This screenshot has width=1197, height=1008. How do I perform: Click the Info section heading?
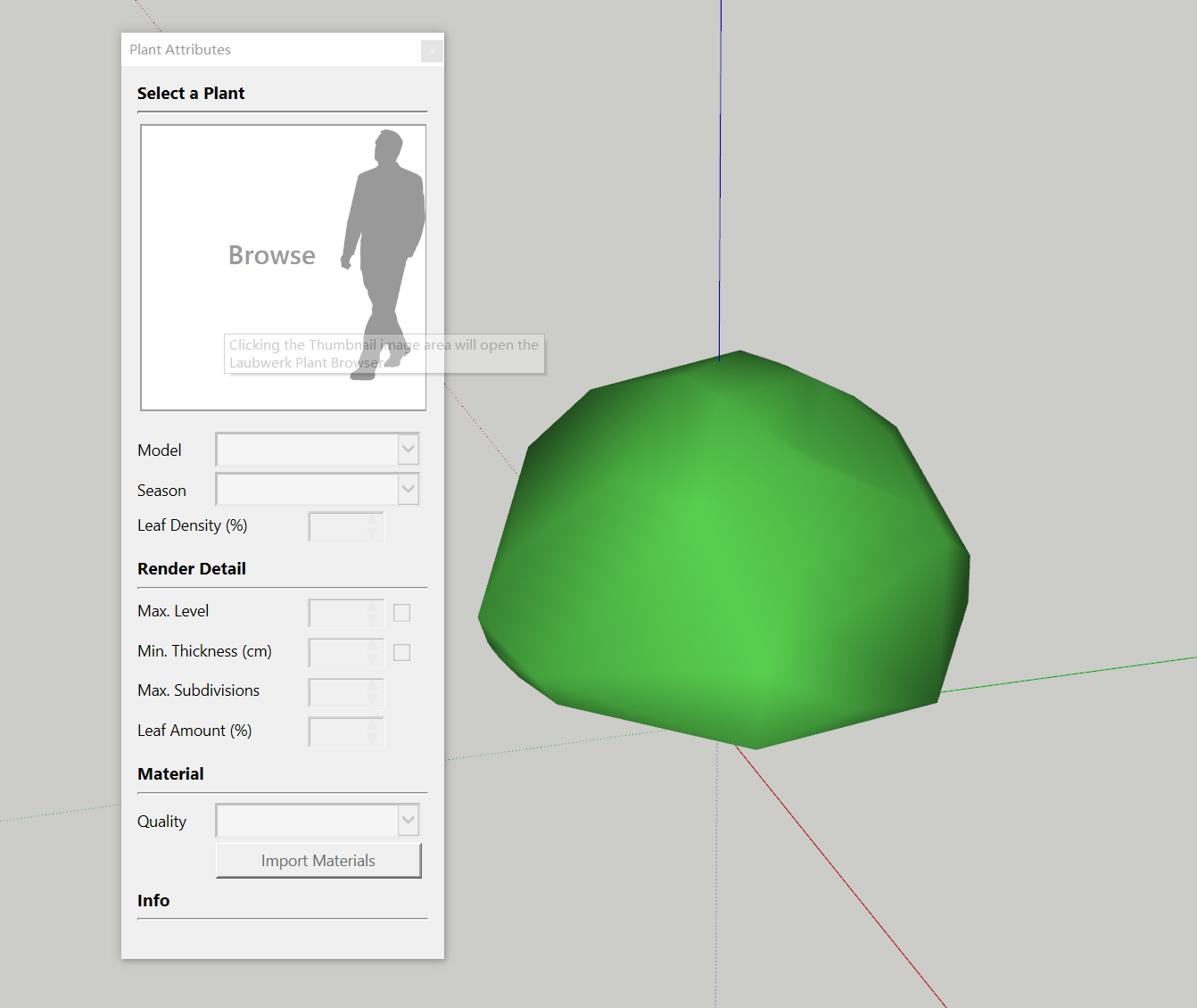coord(153,901)
